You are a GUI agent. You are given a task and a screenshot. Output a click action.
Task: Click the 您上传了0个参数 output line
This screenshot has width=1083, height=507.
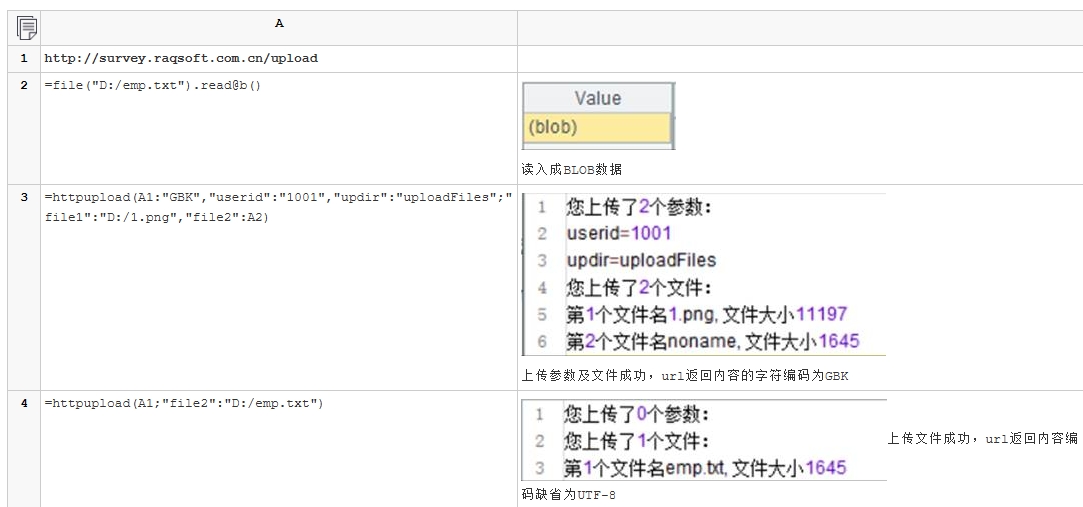[637, 413]
